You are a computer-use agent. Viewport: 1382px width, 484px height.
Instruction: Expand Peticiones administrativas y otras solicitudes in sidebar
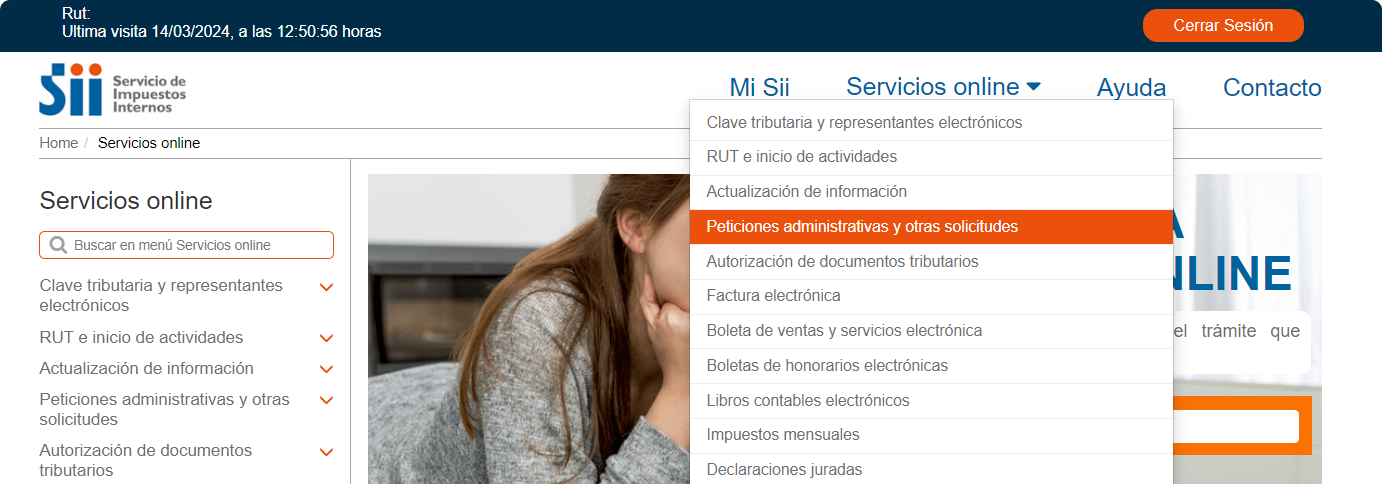point(326,400)
